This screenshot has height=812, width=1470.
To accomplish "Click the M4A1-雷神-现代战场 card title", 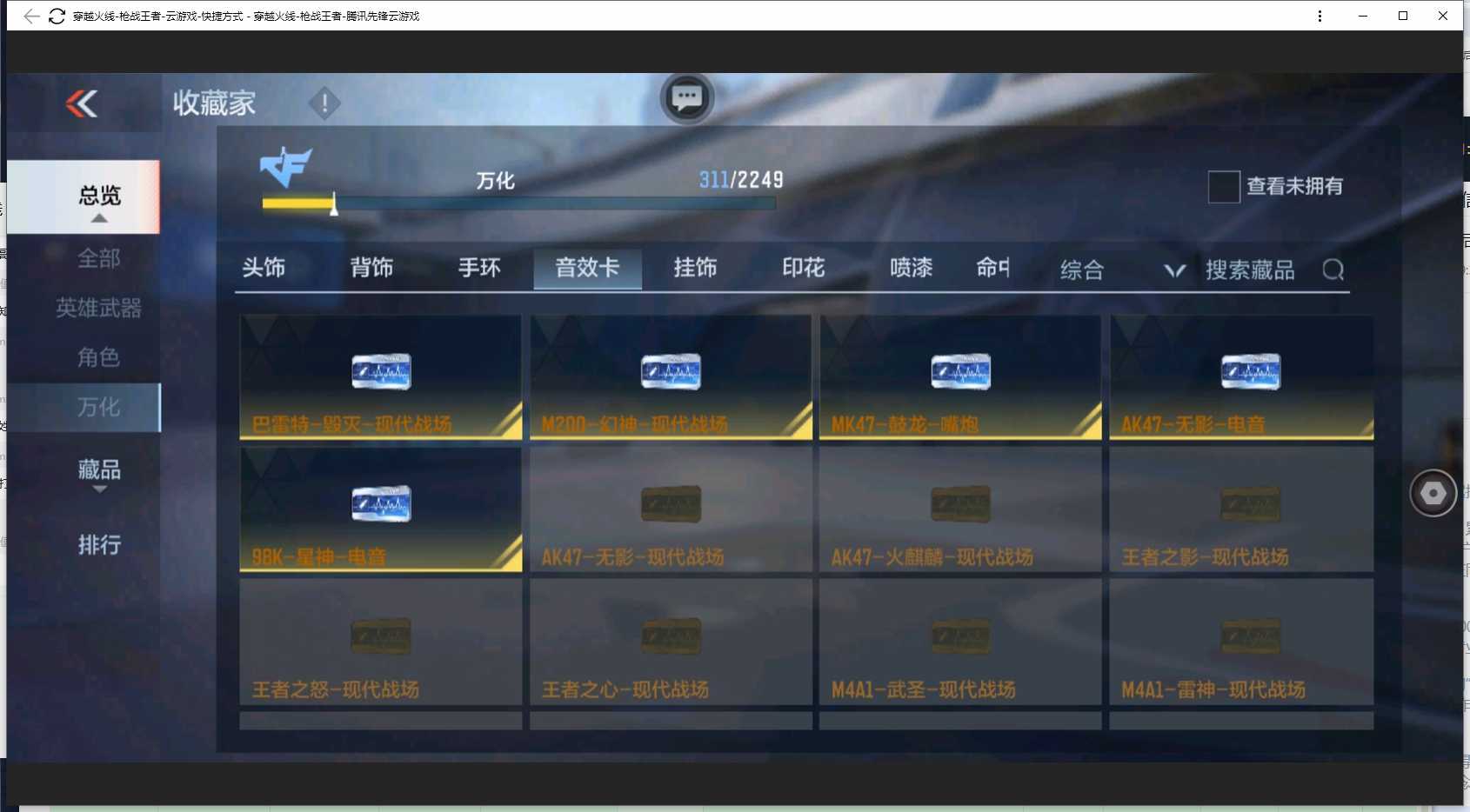I will point(1213,689).
